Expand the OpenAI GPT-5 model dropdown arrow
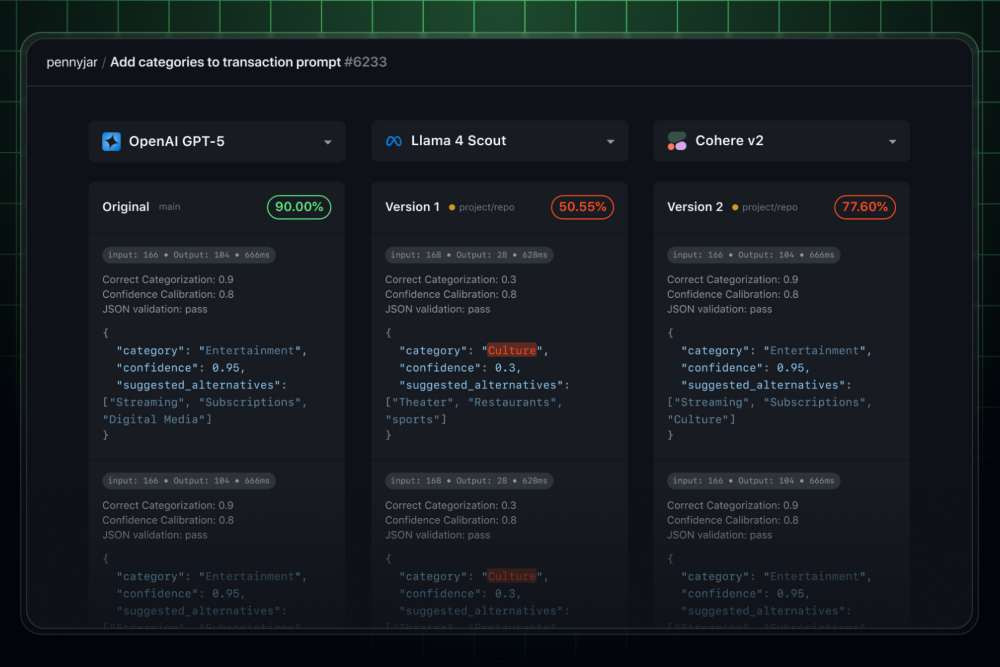The image size is (1000, 667). coord(327,142)
